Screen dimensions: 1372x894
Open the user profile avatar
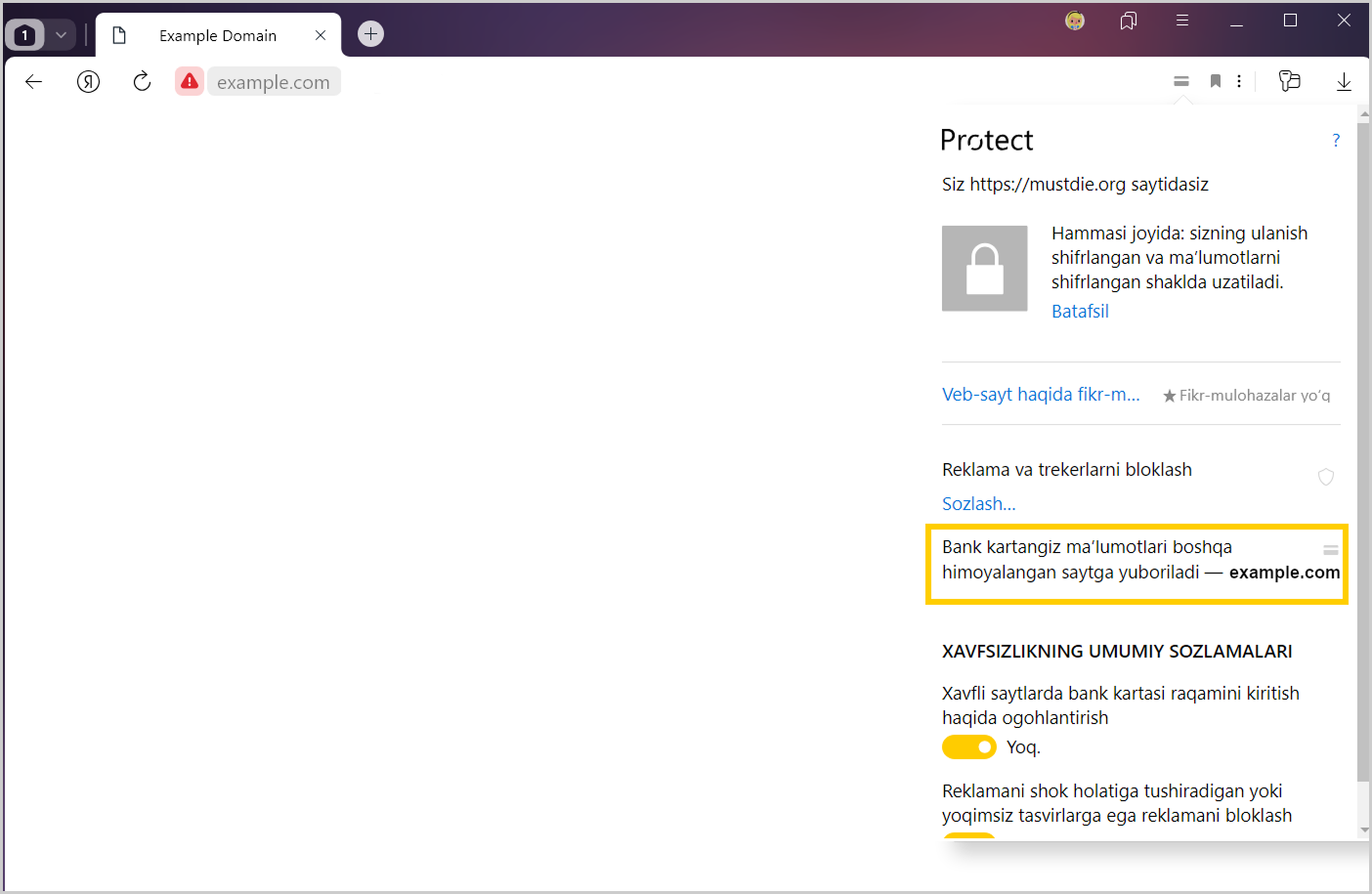[x=1075, y=21]
